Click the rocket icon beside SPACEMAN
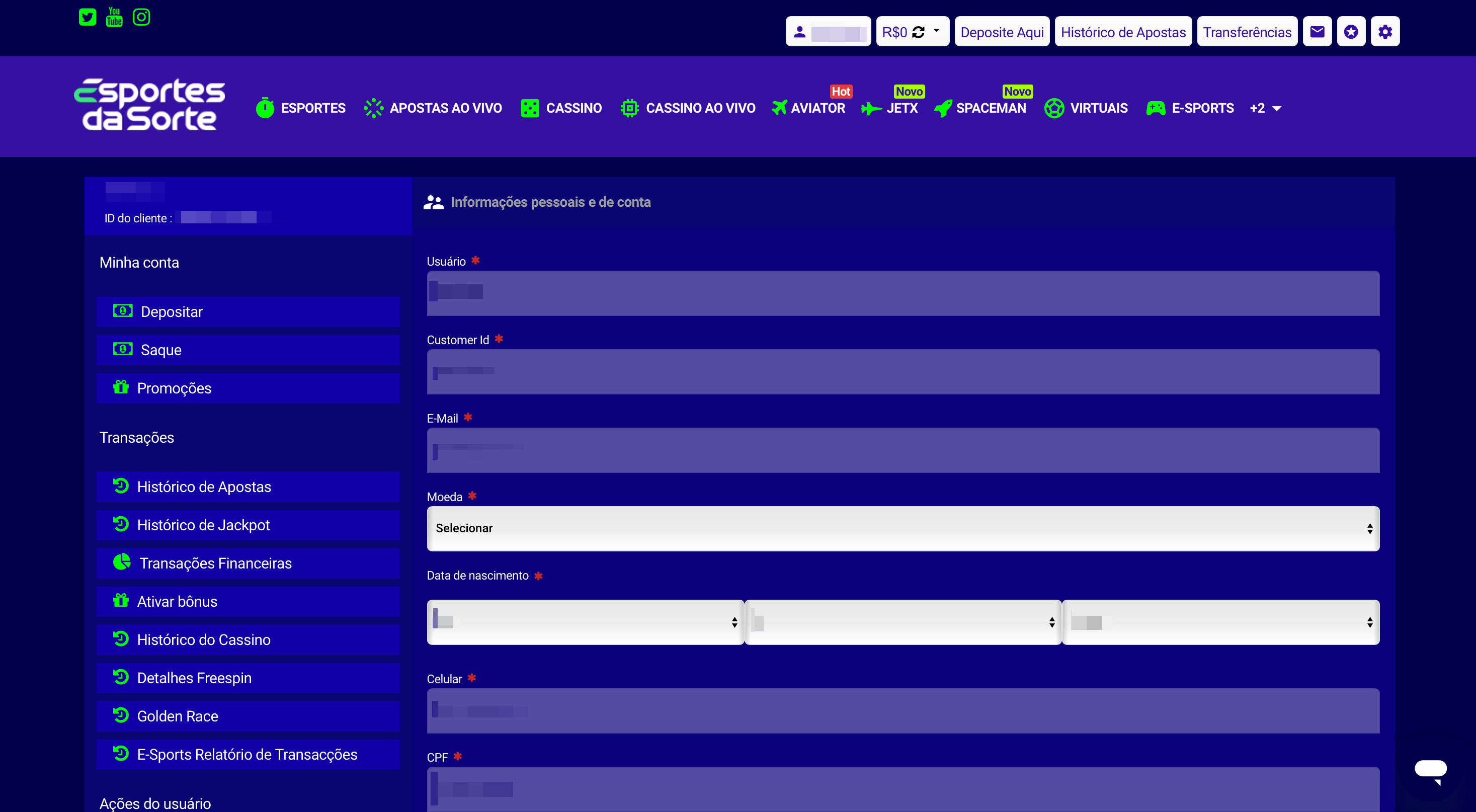The height and width of the screenshot is (812, 1476). point(943,108)
